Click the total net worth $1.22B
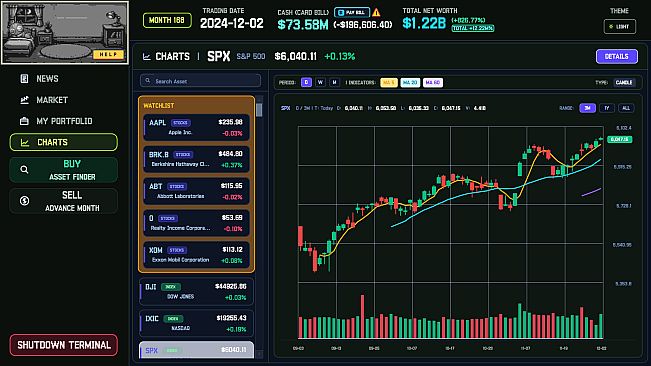The height and width of the screenshot is (366, 651). [424, 23]
